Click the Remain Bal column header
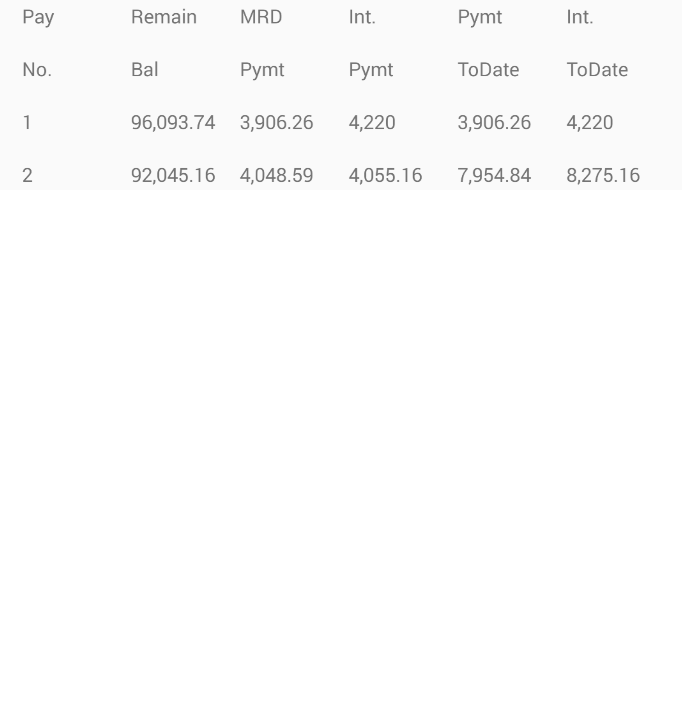Image resolution: width=682 pixels, height=716 pixels. click(x=163, y=43)
